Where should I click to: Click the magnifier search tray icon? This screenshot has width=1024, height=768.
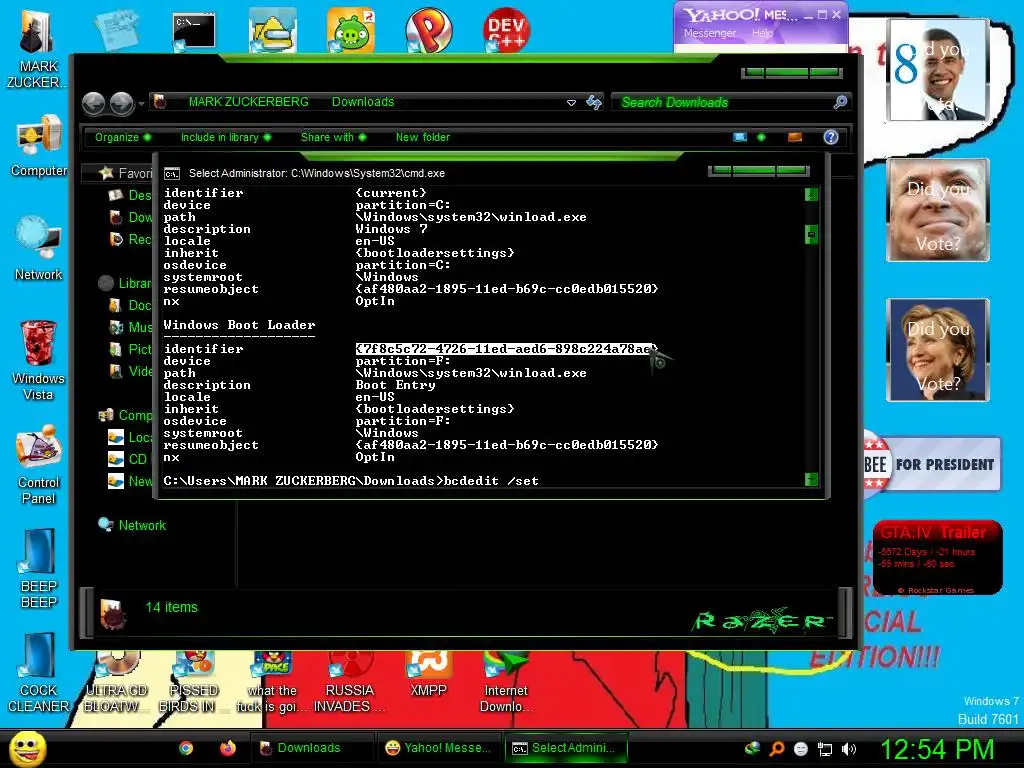[x=777, y=749]
